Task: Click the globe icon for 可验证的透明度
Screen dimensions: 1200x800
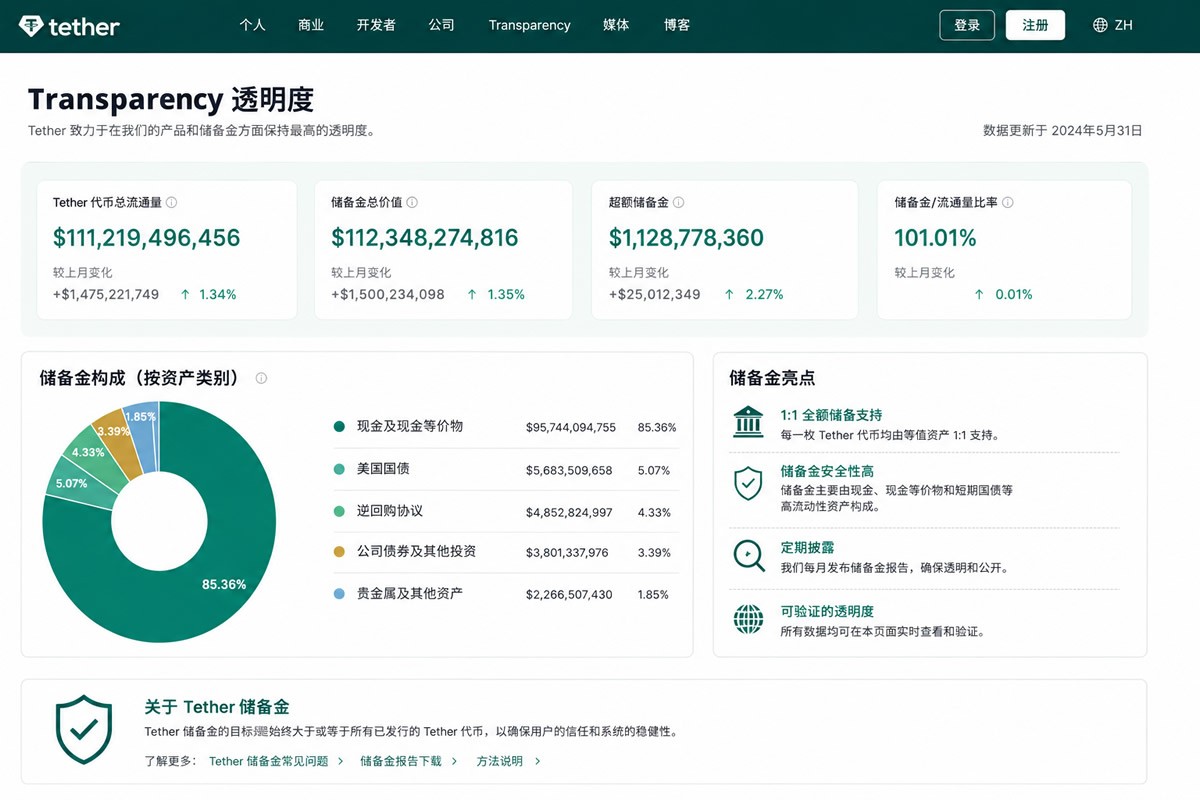Action: click(748, 619)
